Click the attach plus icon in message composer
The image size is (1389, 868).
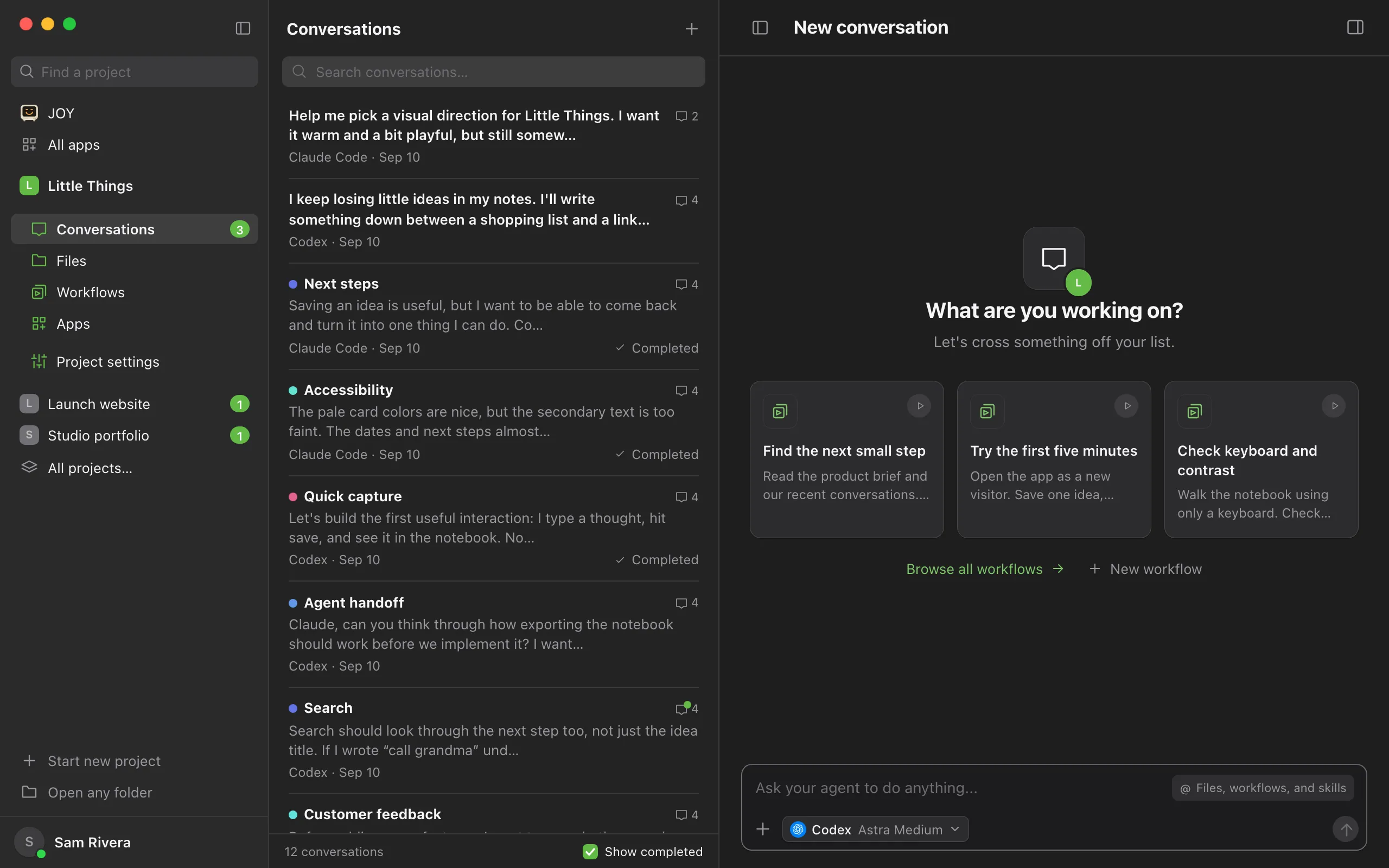tap(763, 829)
